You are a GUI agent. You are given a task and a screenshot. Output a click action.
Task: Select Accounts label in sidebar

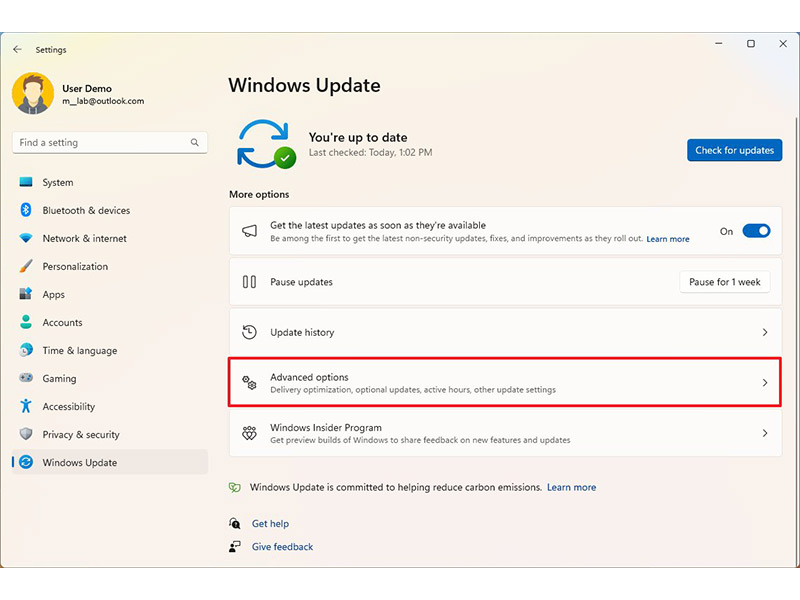[62, 322]
